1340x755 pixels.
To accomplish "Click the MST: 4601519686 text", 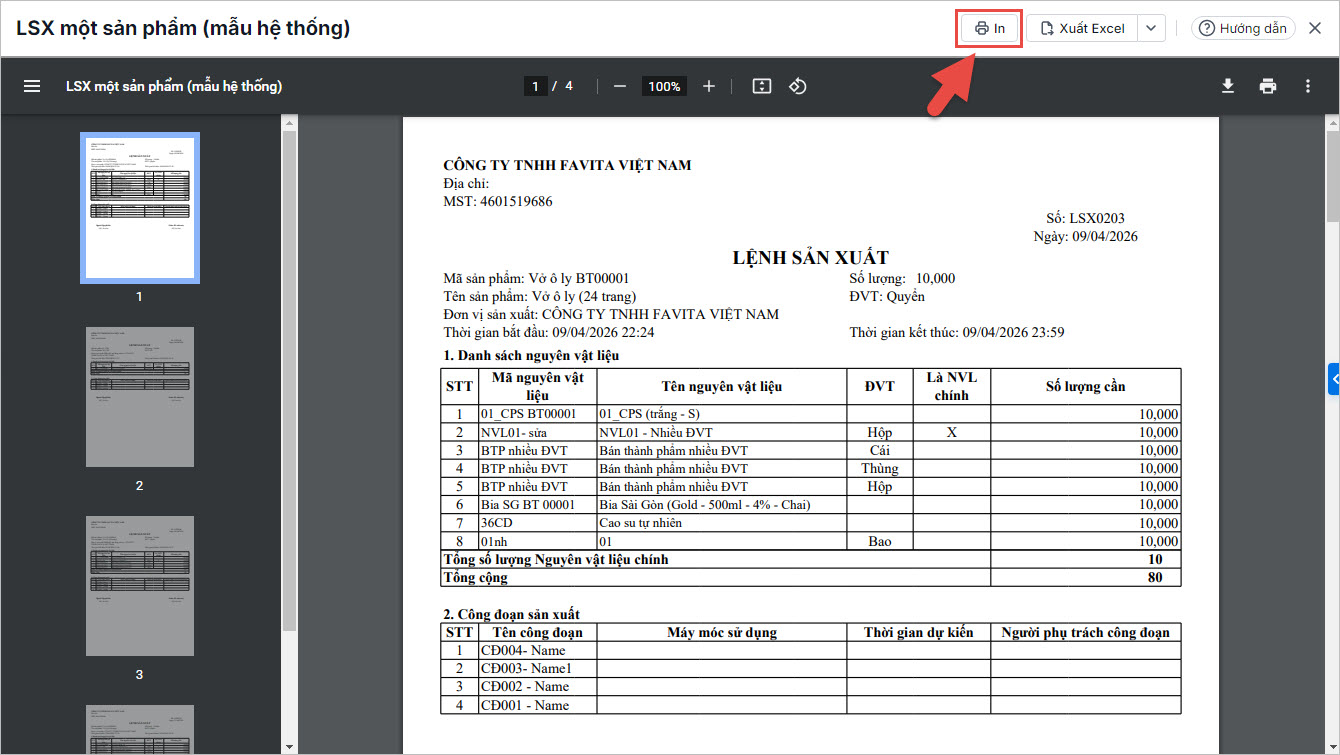I will [498, 201].
